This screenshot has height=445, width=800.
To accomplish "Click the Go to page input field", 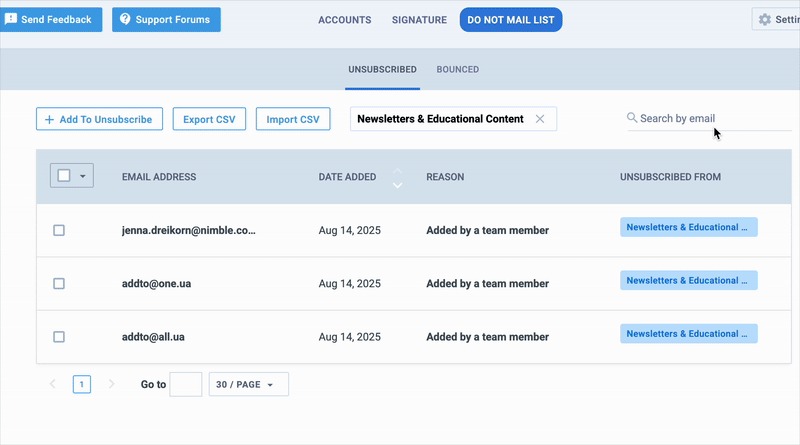I will pos(186,384).
